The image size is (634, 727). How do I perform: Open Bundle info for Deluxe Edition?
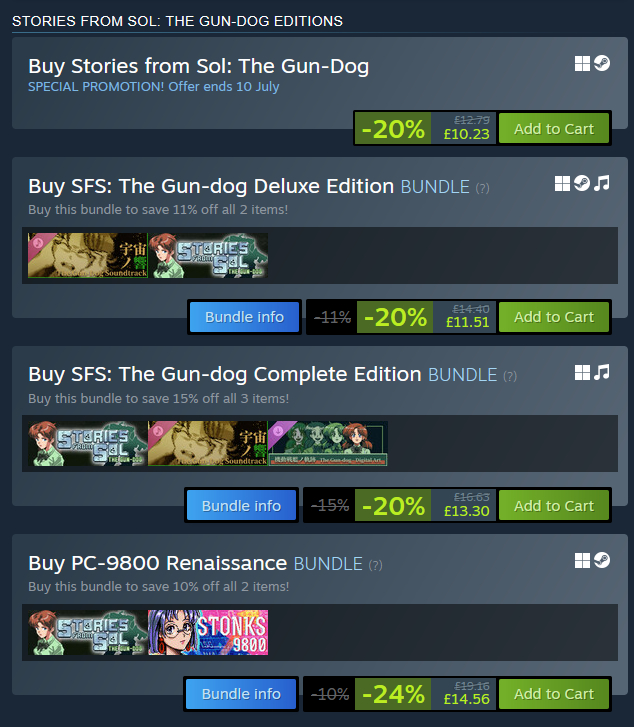(x=244, y=317)
